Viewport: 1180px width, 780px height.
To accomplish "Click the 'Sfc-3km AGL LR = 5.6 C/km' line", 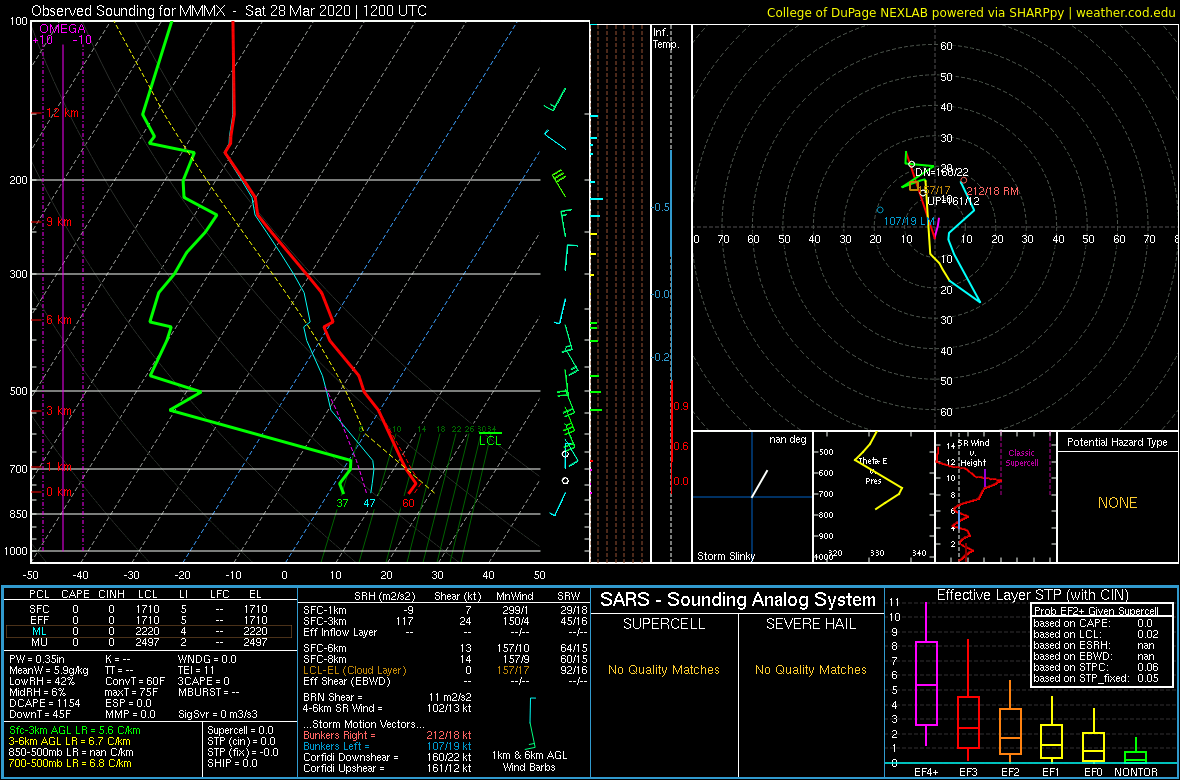I will [75, 730].
